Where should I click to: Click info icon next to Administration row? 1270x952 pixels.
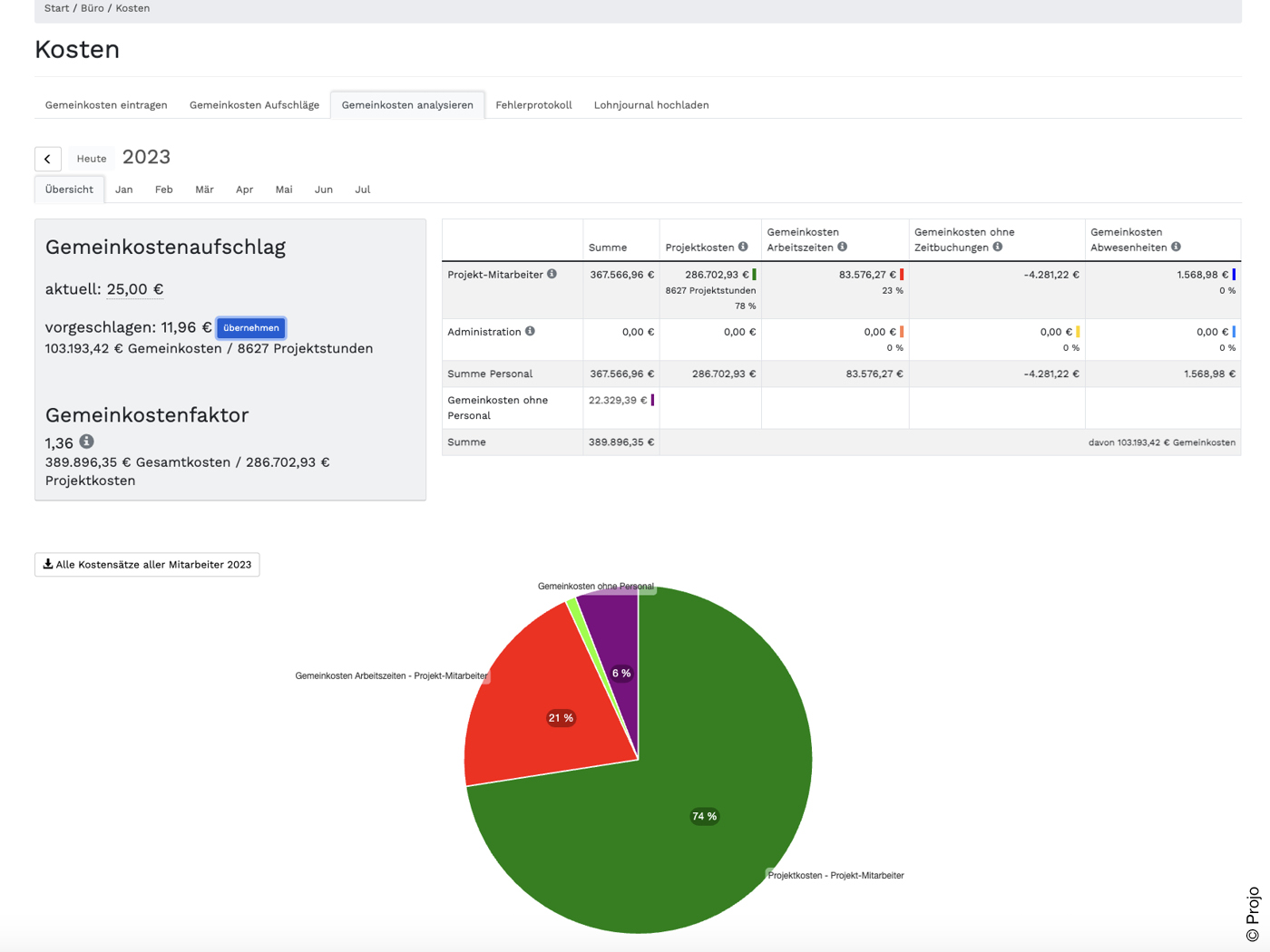(x=530, y=332)
